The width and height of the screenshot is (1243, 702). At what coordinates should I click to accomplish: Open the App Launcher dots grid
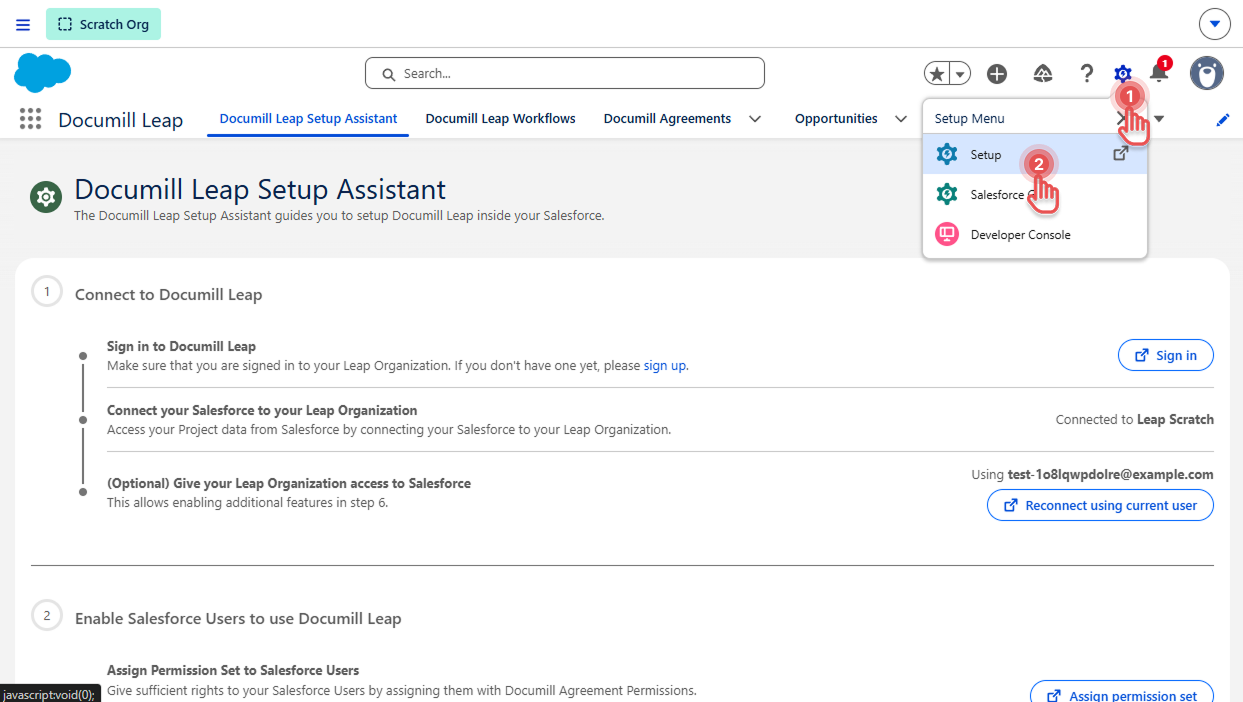tap(31, 119)
